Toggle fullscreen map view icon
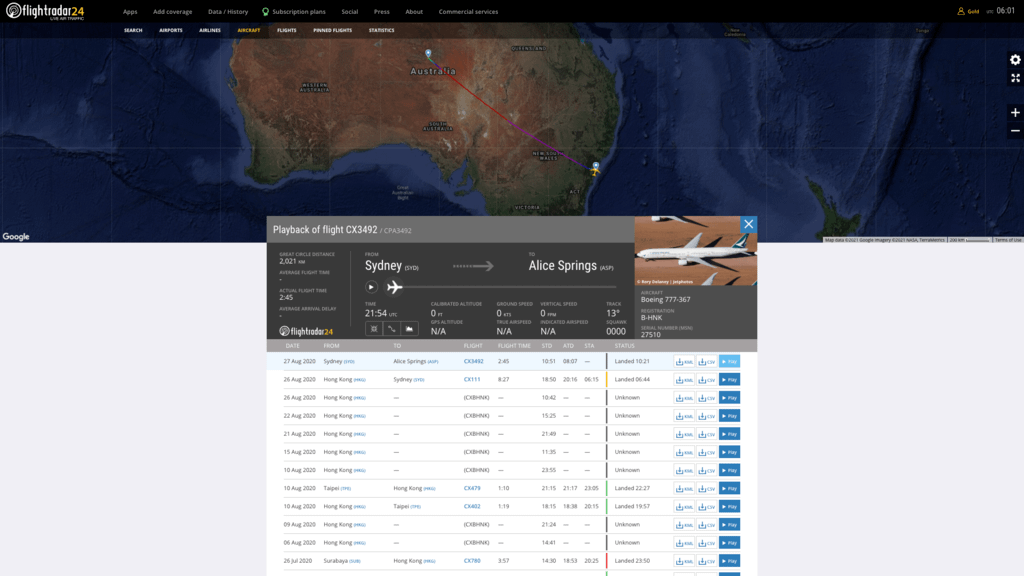Viewport: 1024px width, 576px height. (x=1015, y=78)
